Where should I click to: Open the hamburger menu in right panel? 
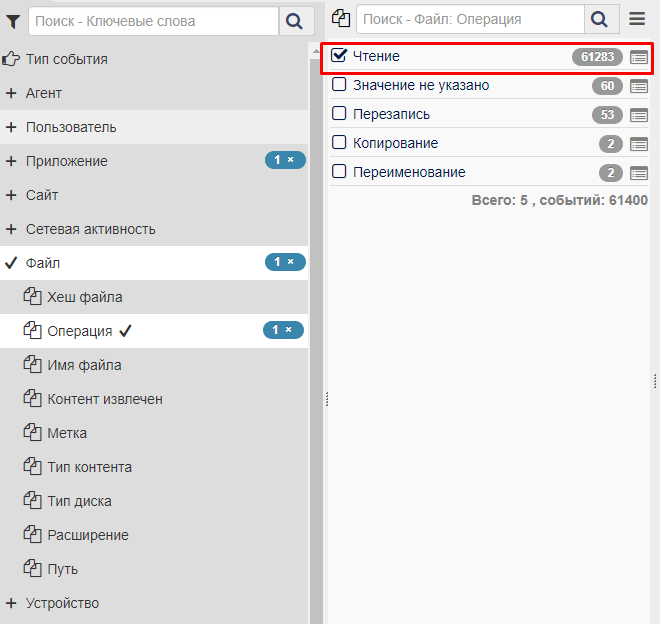click(637, 19)
